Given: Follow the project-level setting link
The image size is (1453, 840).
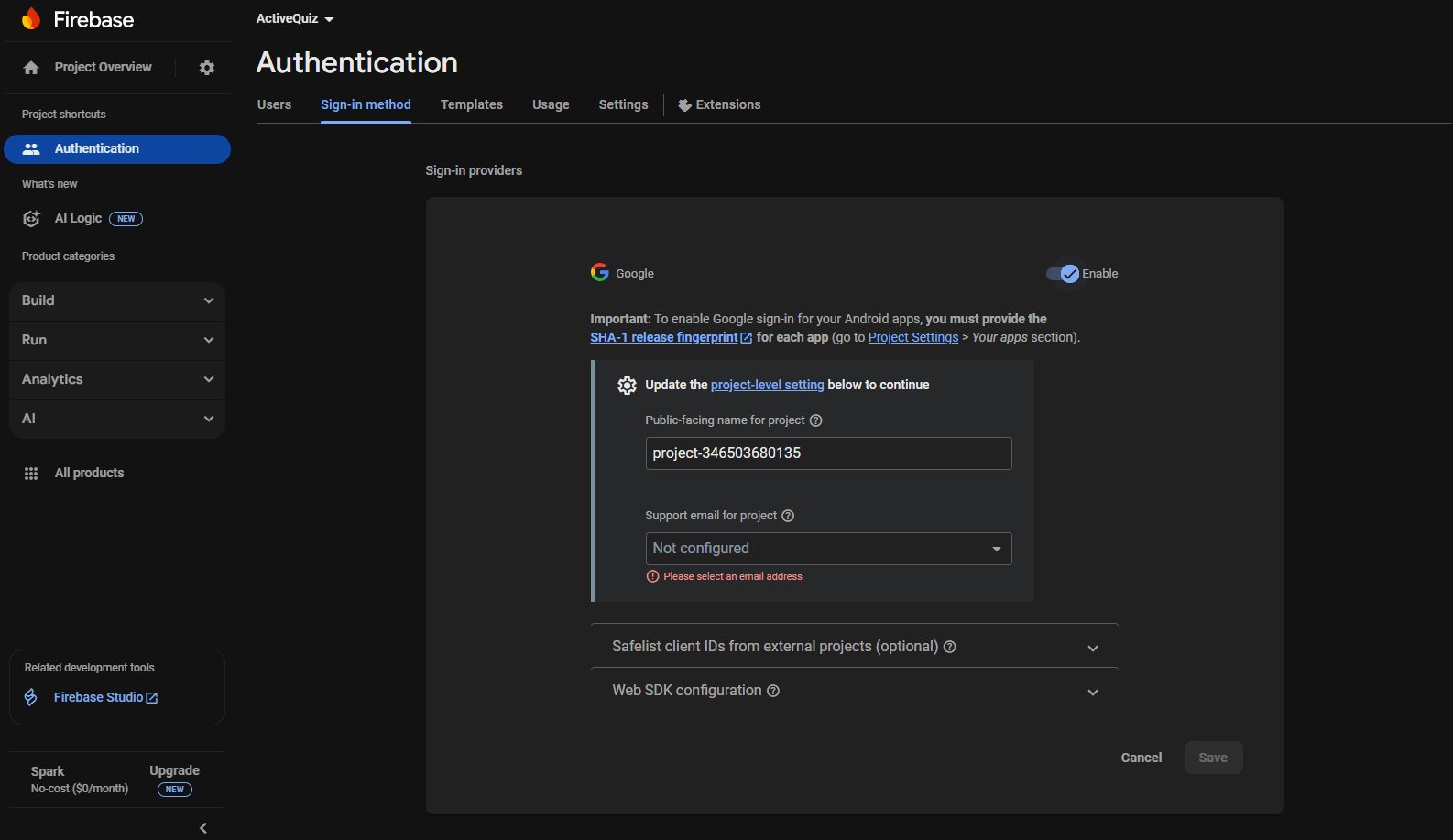Looking at the screenshot, I should click(768, 385).
